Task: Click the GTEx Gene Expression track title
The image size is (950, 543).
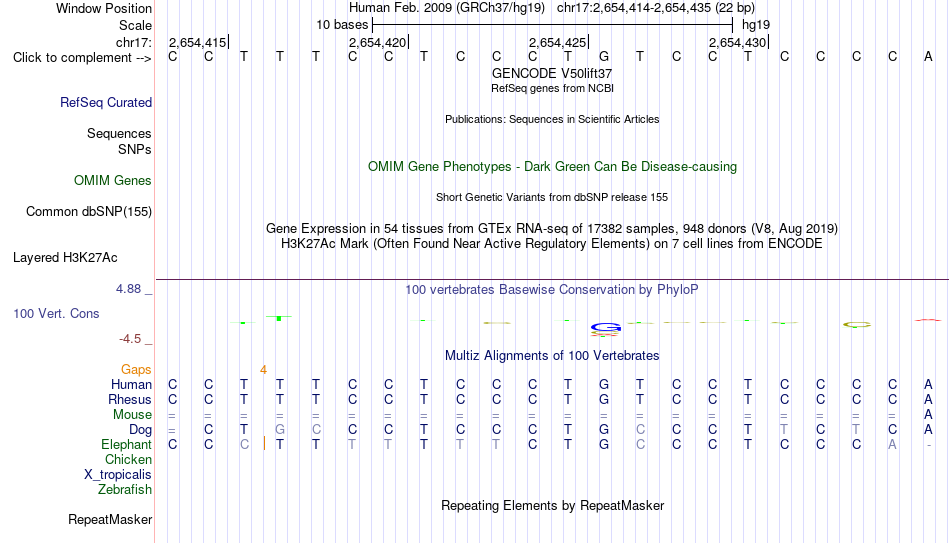Action: click(552, 228)
